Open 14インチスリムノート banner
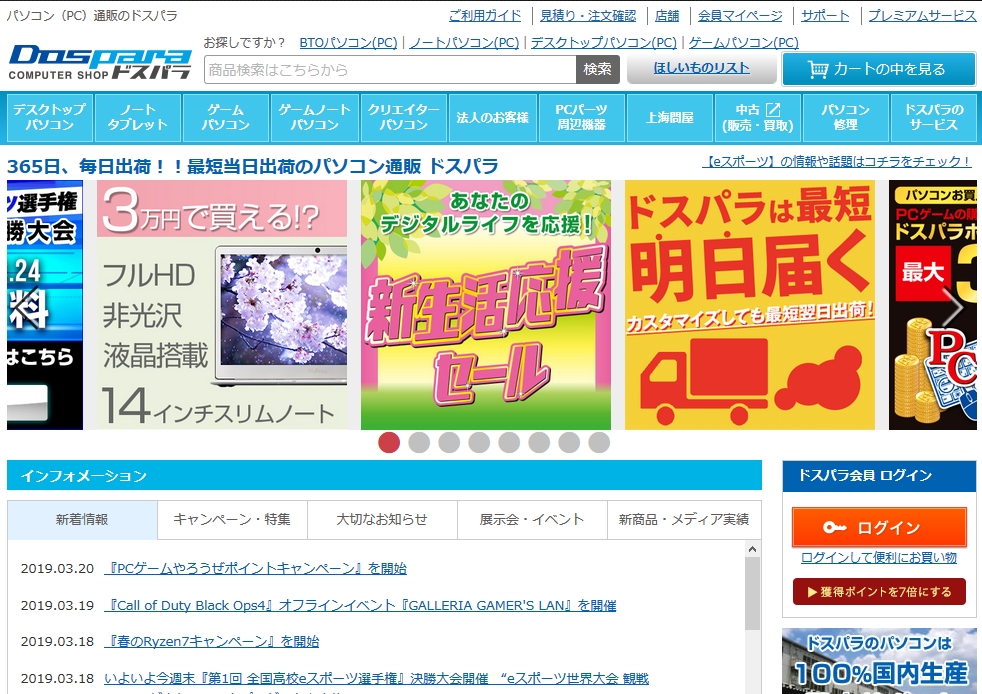The width and height of the screenshot is (982, 694). 222,305
